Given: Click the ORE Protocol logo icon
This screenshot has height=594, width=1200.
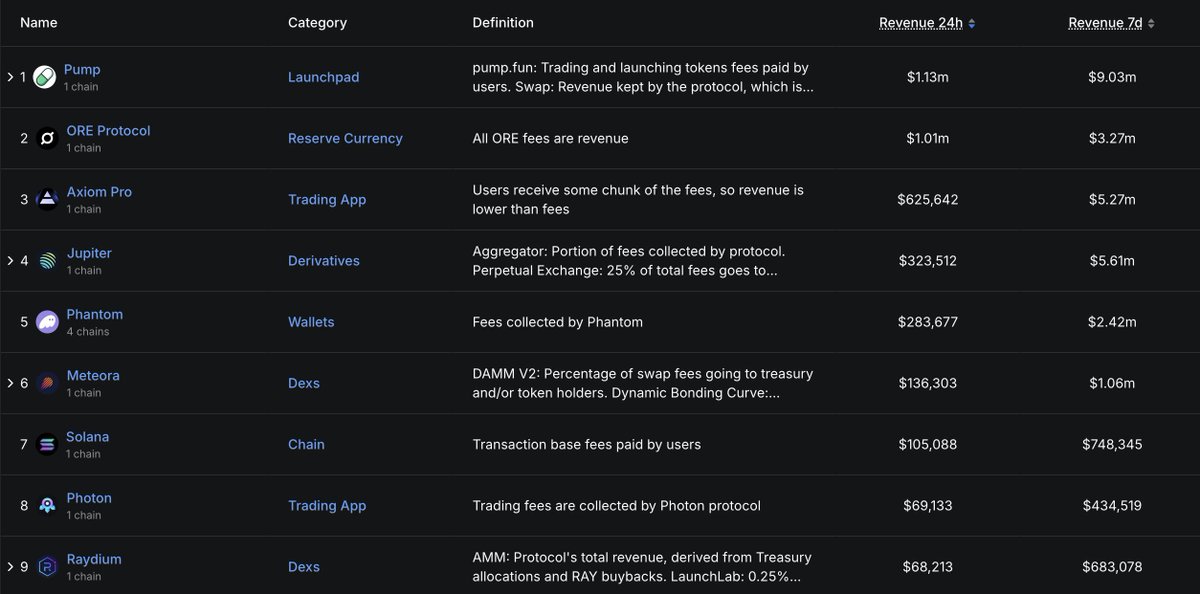Looking at the screenshot, I should pos(47,138).
